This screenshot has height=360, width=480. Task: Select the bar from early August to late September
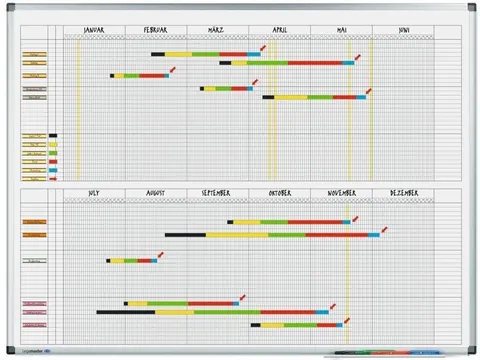coord(181,304)
